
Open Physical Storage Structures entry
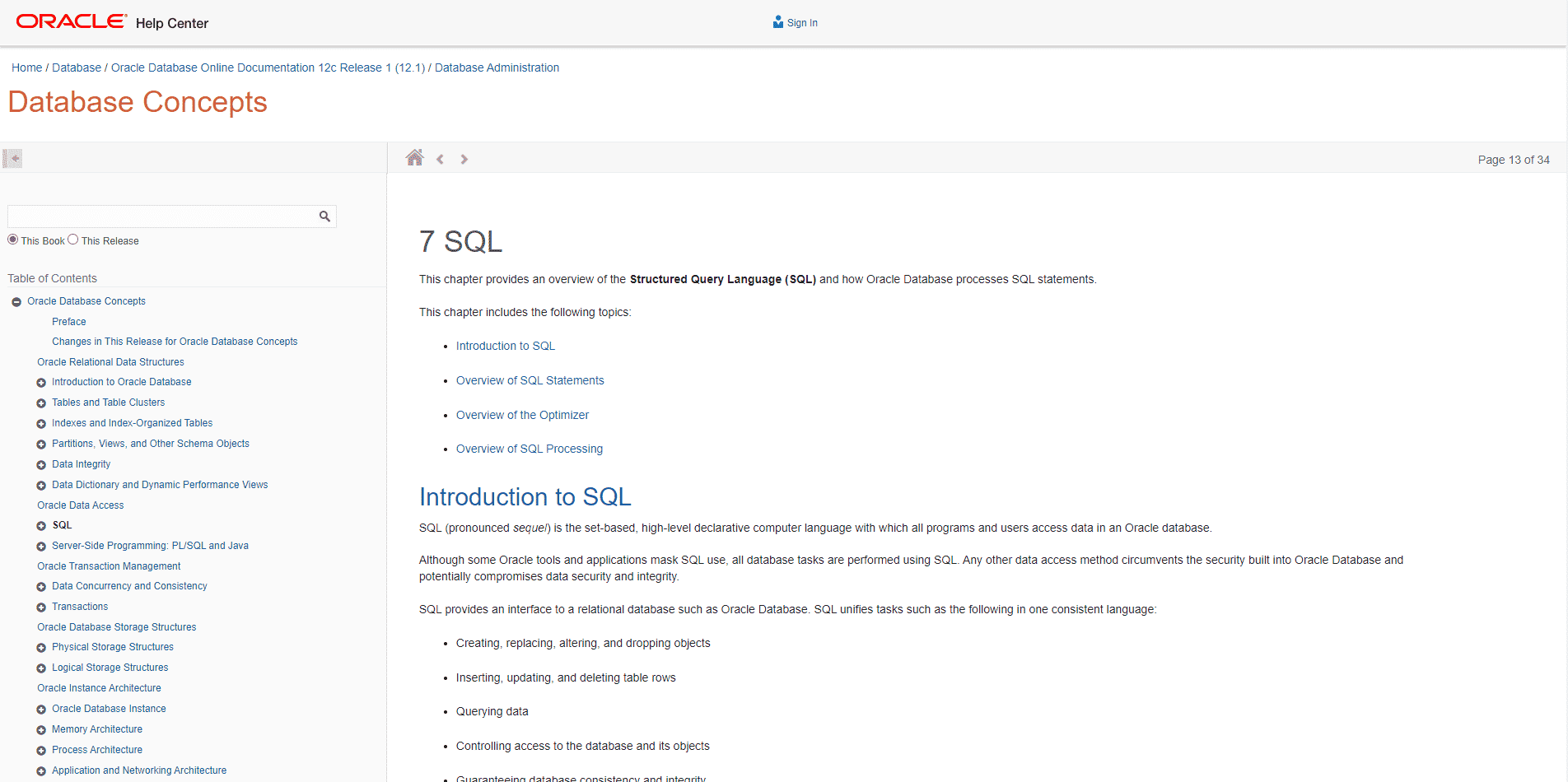click(113, 647)
